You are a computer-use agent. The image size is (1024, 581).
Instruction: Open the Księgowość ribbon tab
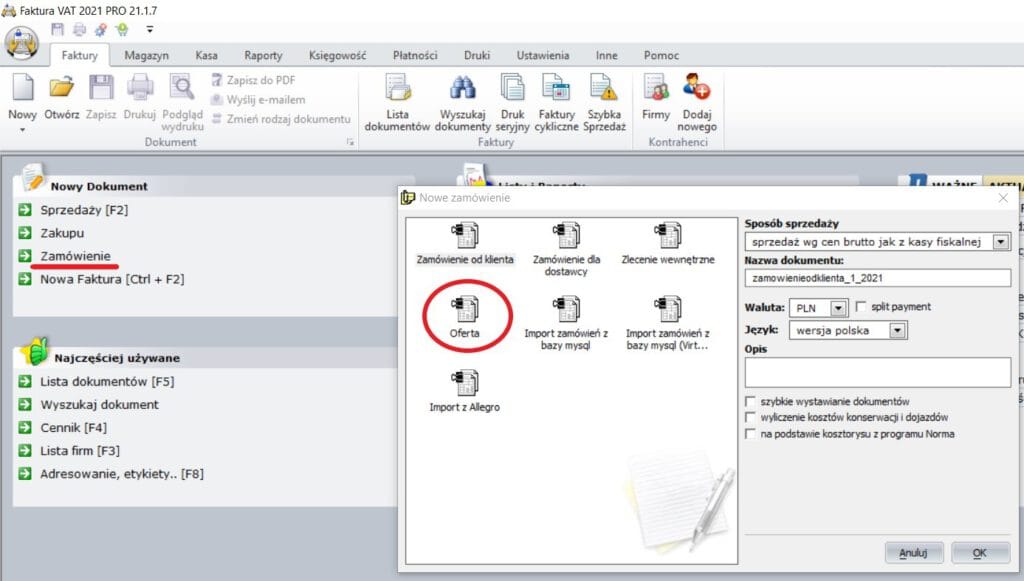tap(338, 56)
